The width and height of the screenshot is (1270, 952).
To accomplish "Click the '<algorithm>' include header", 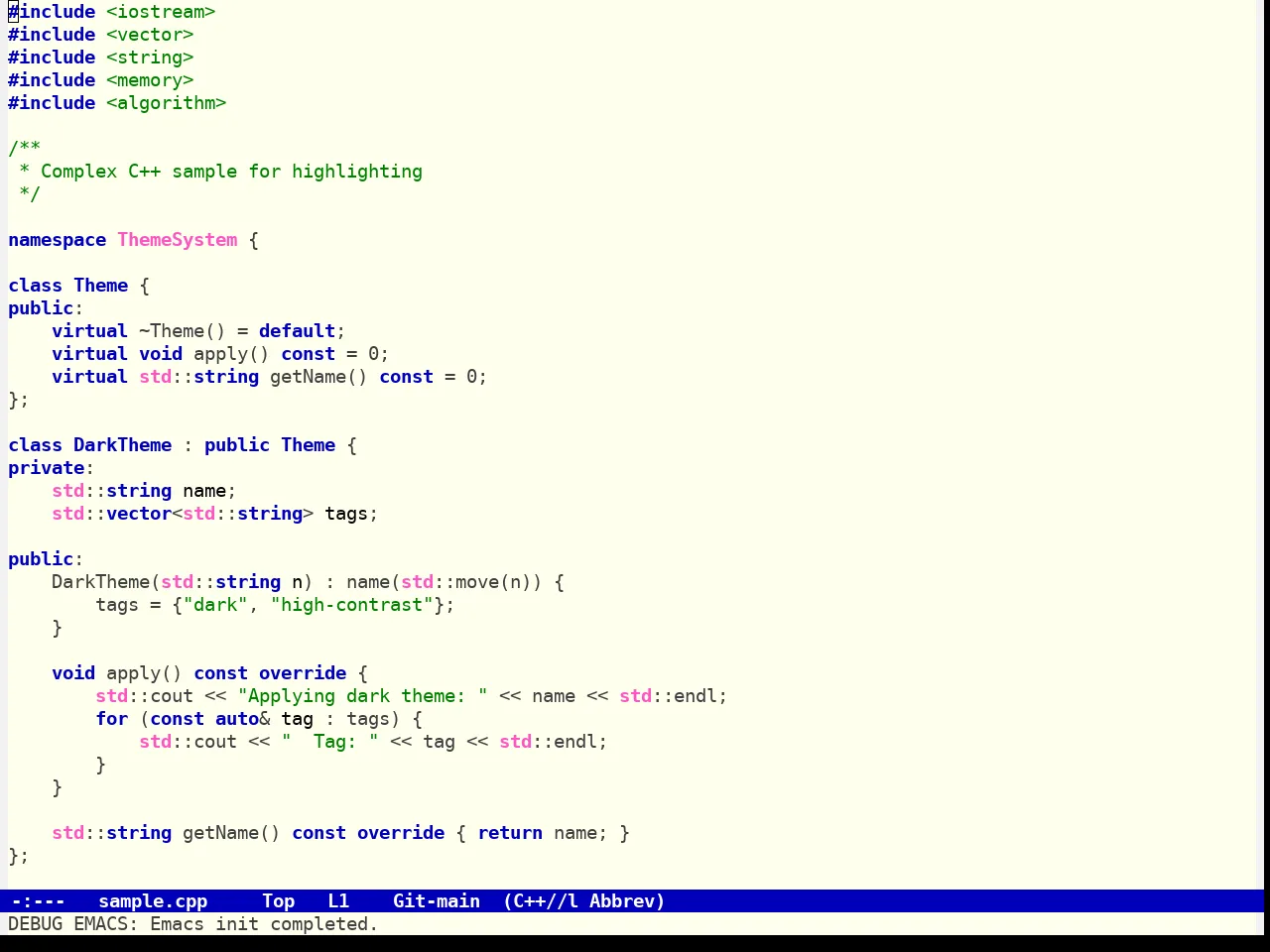I will (166, 103).
